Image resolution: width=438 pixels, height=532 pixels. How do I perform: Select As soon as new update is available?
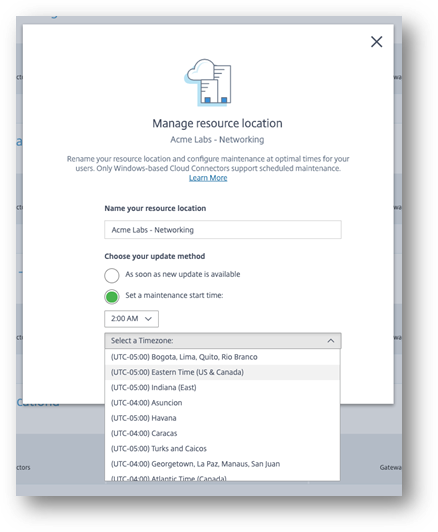112,276
